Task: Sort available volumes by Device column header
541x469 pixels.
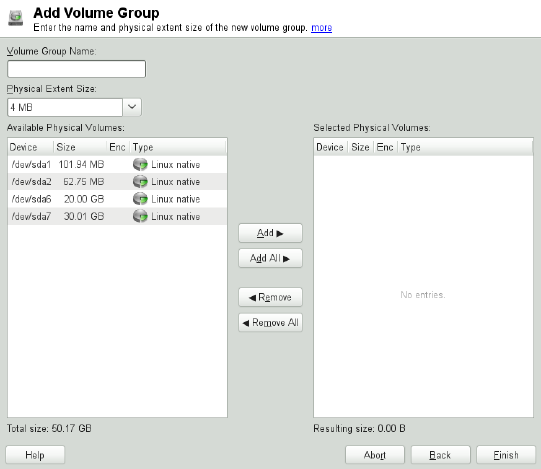Action: (30, 147)
